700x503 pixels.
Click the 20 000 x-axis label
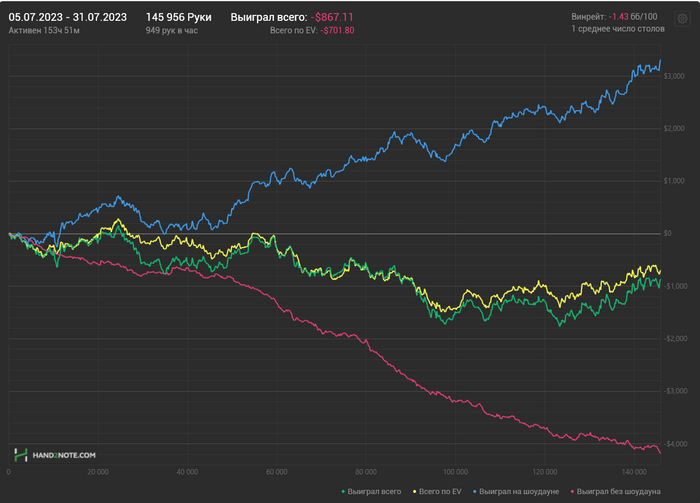pos(98,472)
